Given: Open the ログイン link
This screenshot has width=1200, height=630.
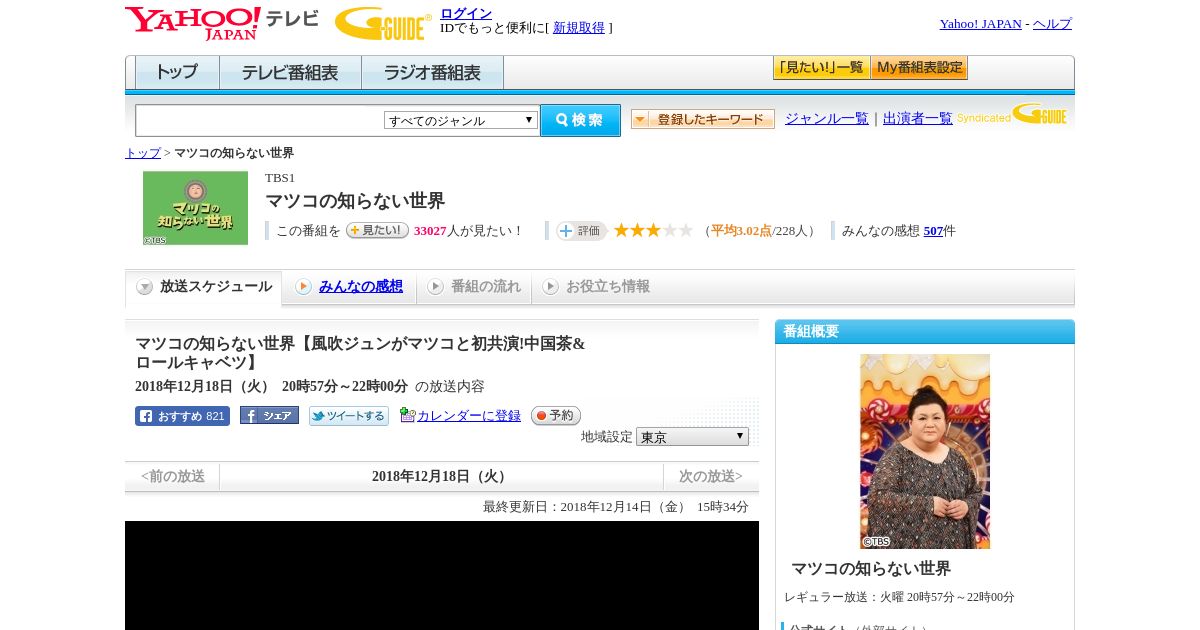Looking at the screenshot, I should [x=466, y=13].
